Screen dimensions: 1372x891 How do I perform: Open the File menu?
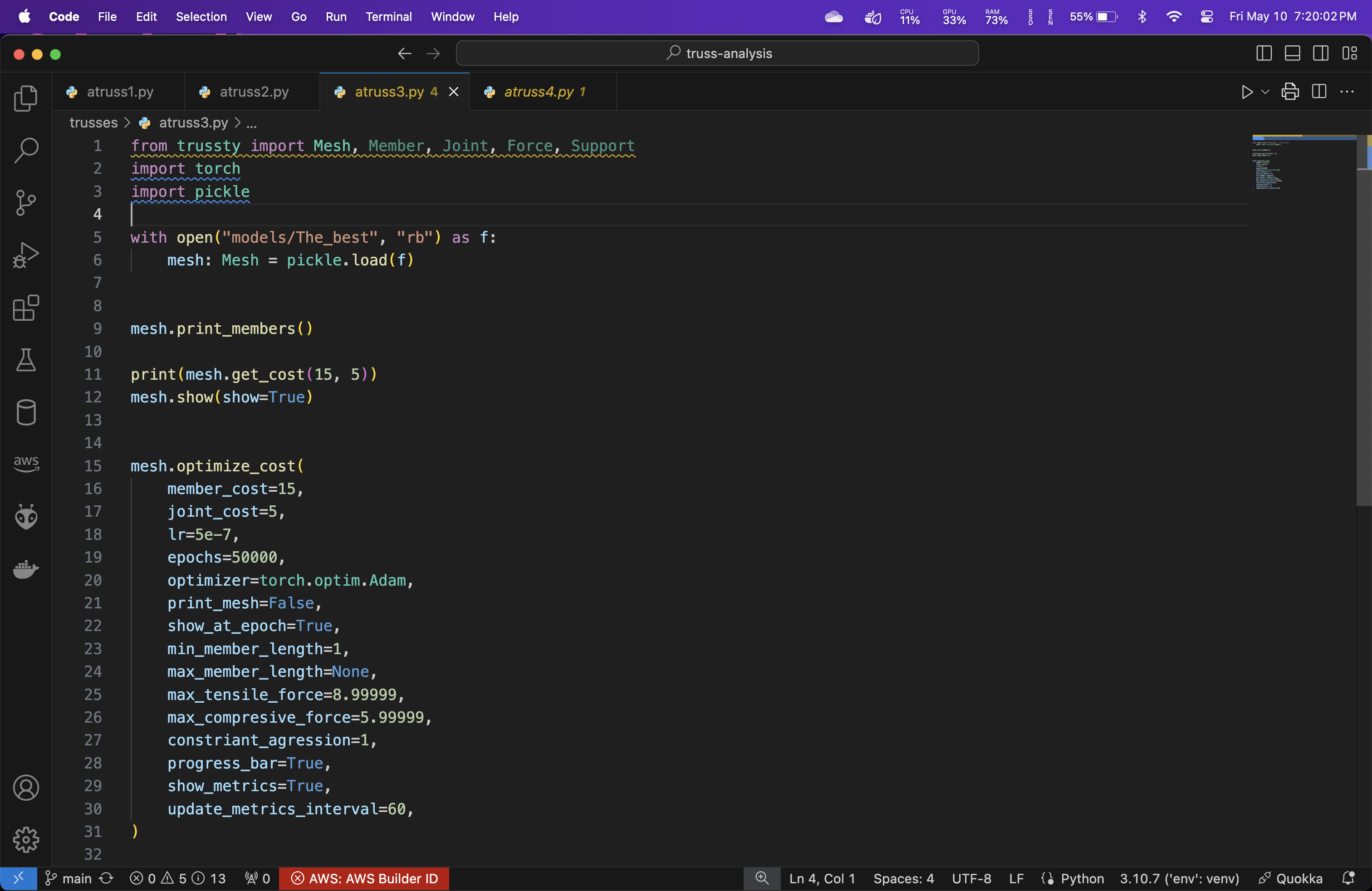tap(107, 17)
